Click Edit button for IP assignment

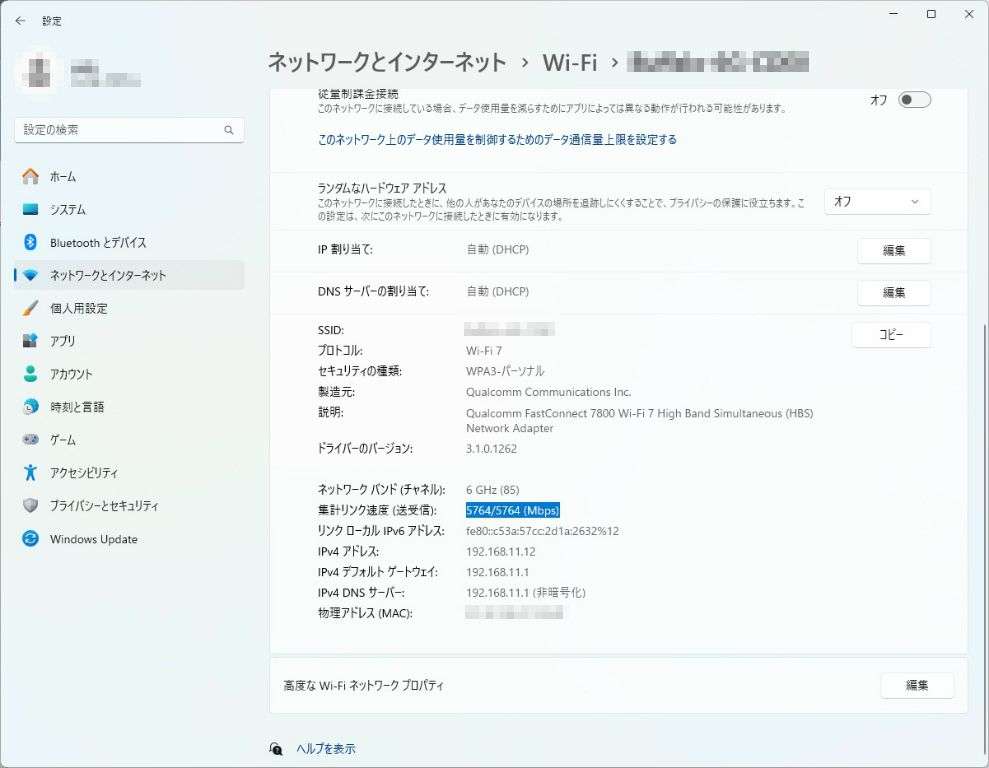(893, 251)
